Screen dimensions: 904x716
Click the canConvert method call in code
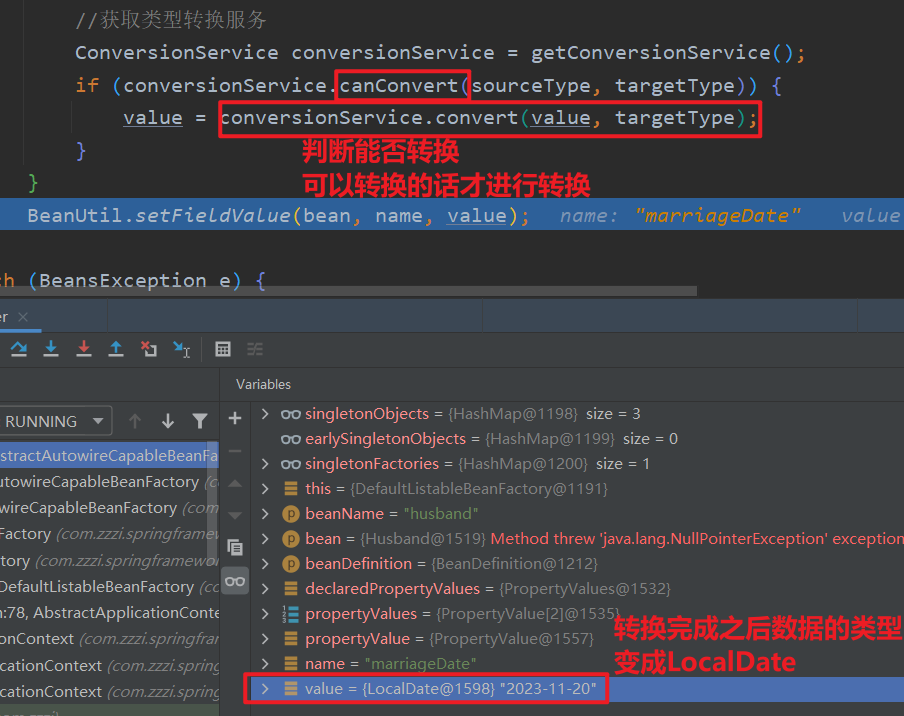point(402,86)
